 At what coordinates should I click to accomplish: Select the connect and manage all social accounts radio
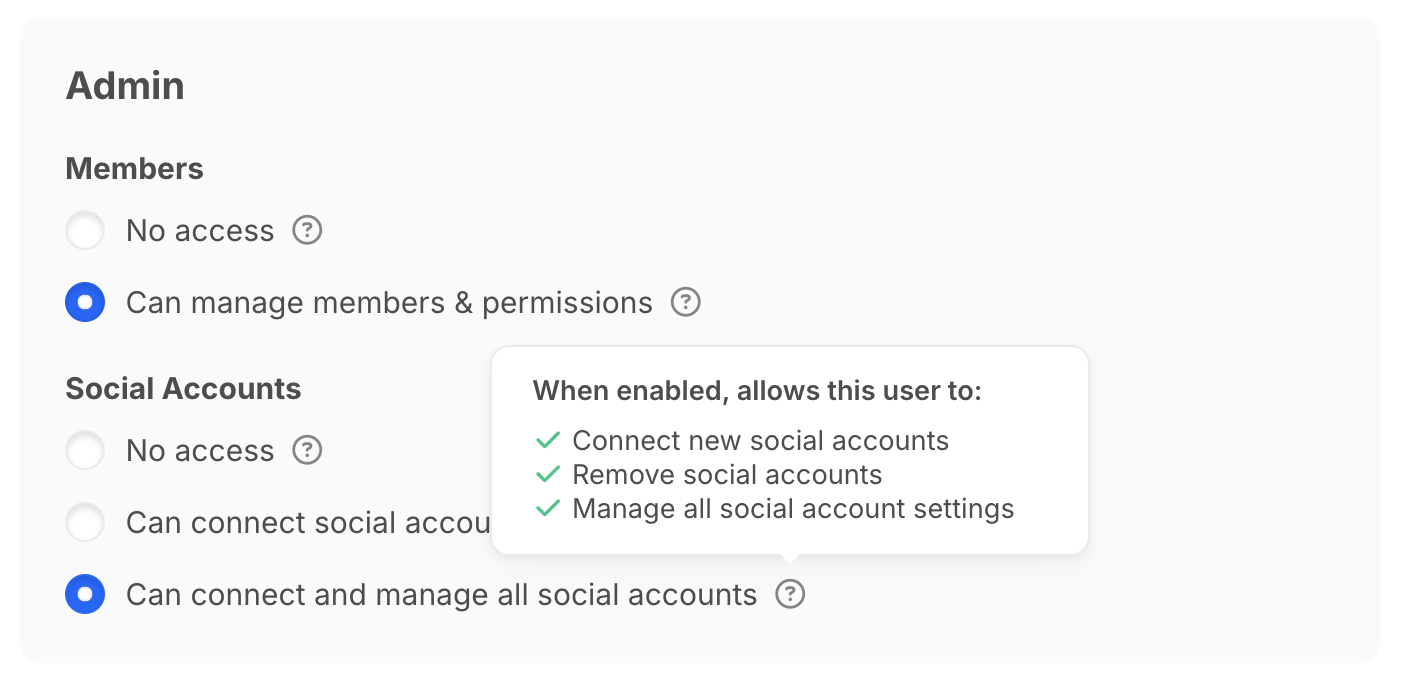pyautogui.click(x=85, y=595)
